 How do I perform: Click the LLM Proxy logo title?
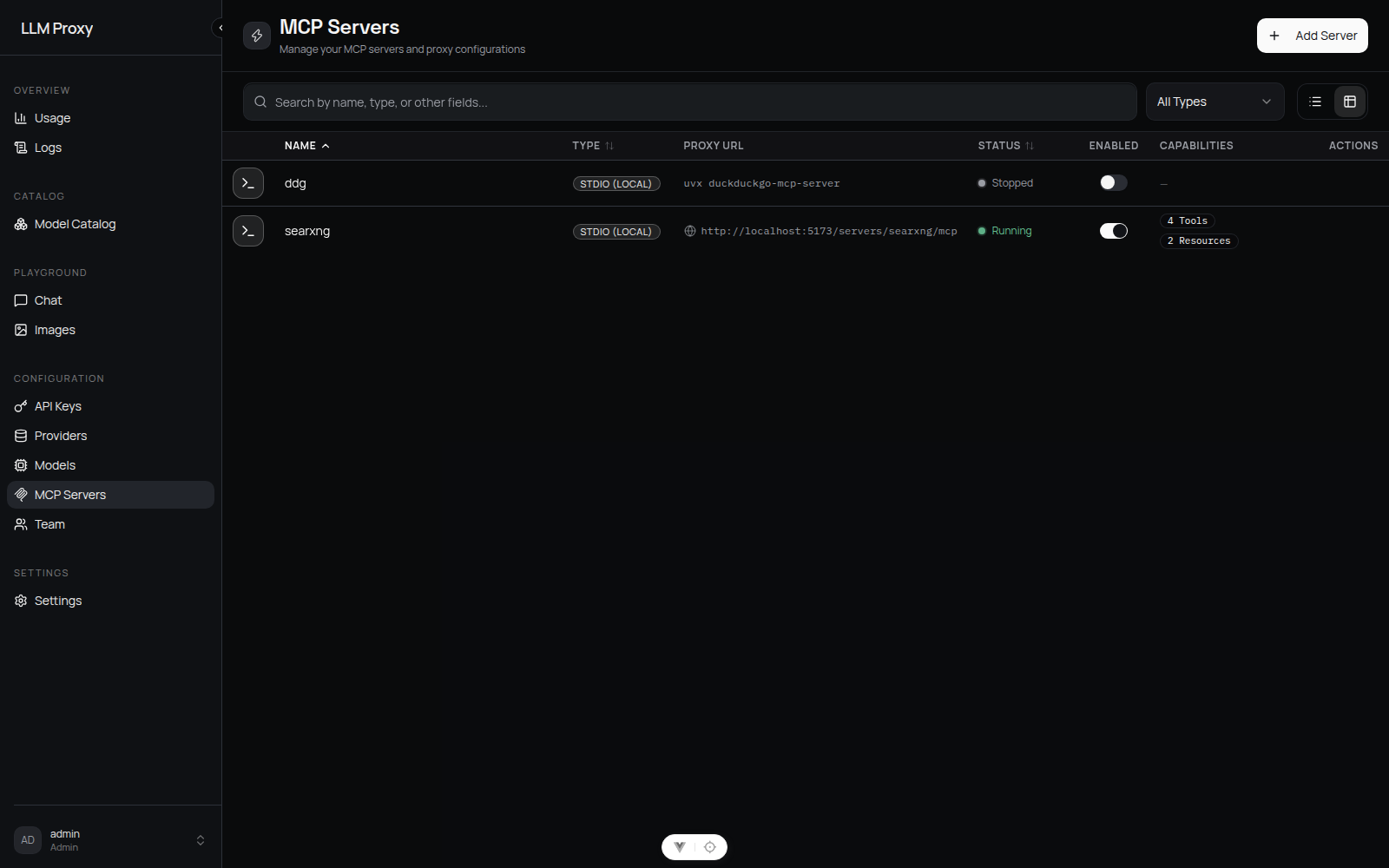(56, 28)
